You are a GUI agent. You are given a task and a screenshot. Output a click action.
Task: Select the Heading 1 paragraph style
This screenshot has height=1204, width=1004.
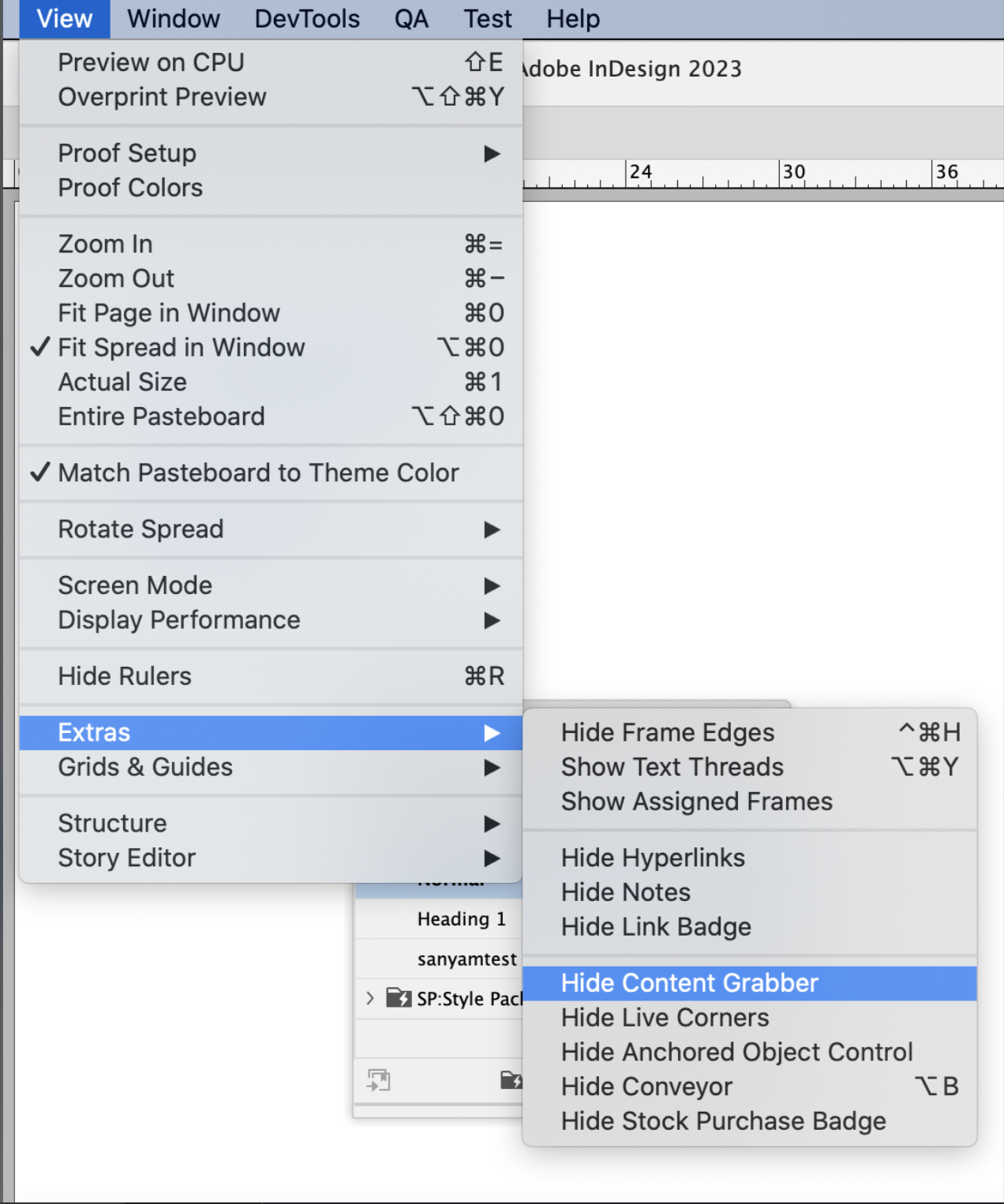pyautogui.click(x=461, y=918)
